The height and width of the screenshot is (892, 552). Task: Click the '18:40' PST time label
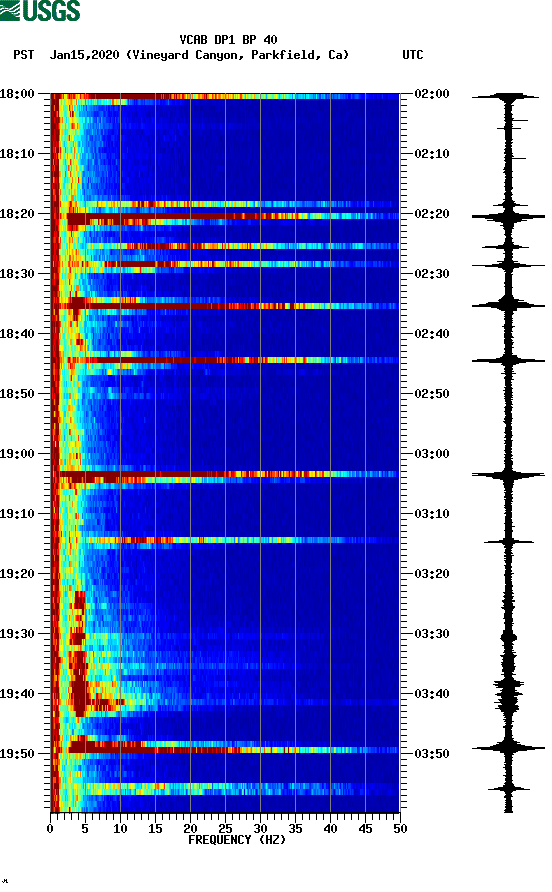tap(17, 334)
